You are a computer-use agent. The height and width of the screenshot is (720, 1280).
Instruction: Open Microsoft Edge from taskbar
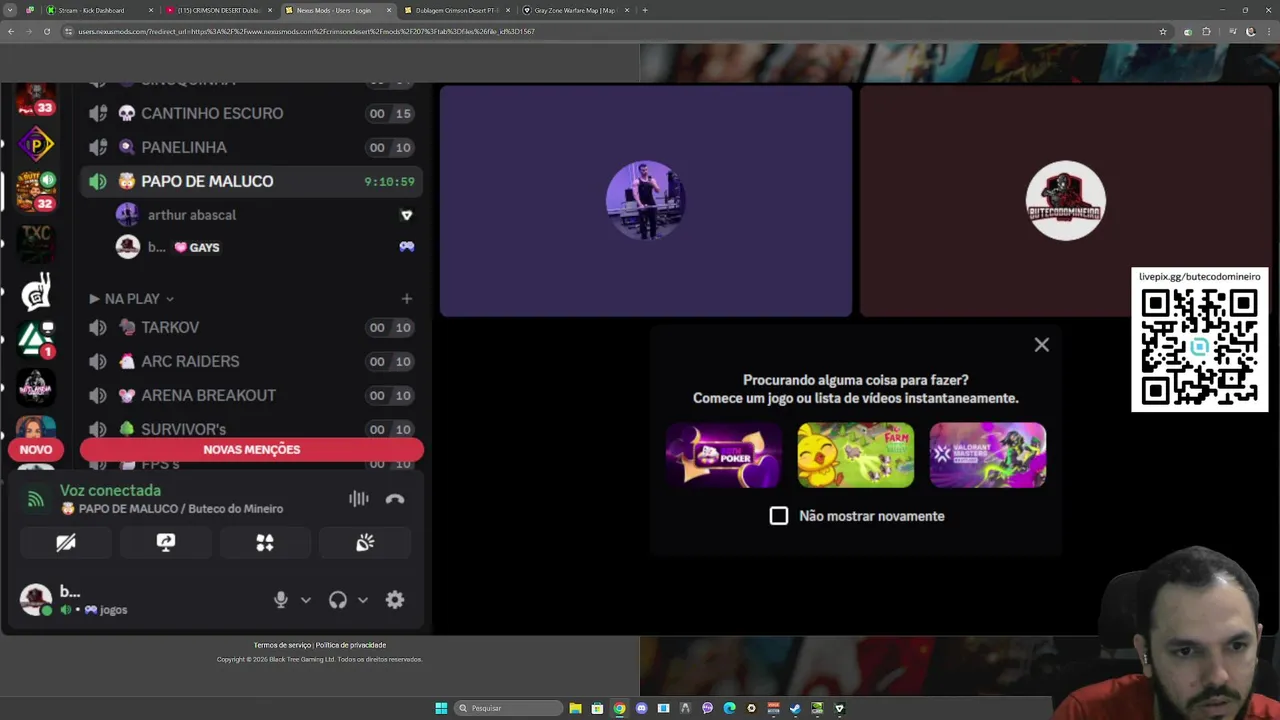coord(729,708)
